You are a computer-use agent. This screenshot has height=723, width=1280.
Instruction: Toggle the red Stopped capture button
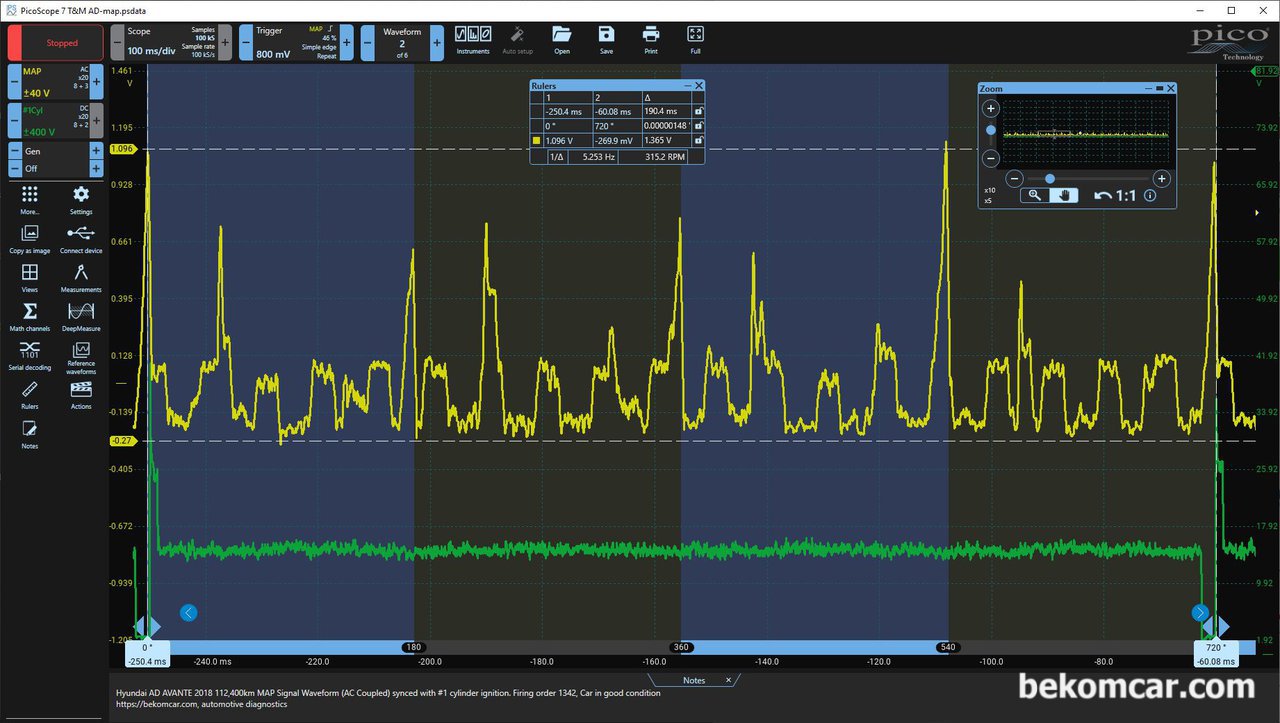(x=56, y=43)
